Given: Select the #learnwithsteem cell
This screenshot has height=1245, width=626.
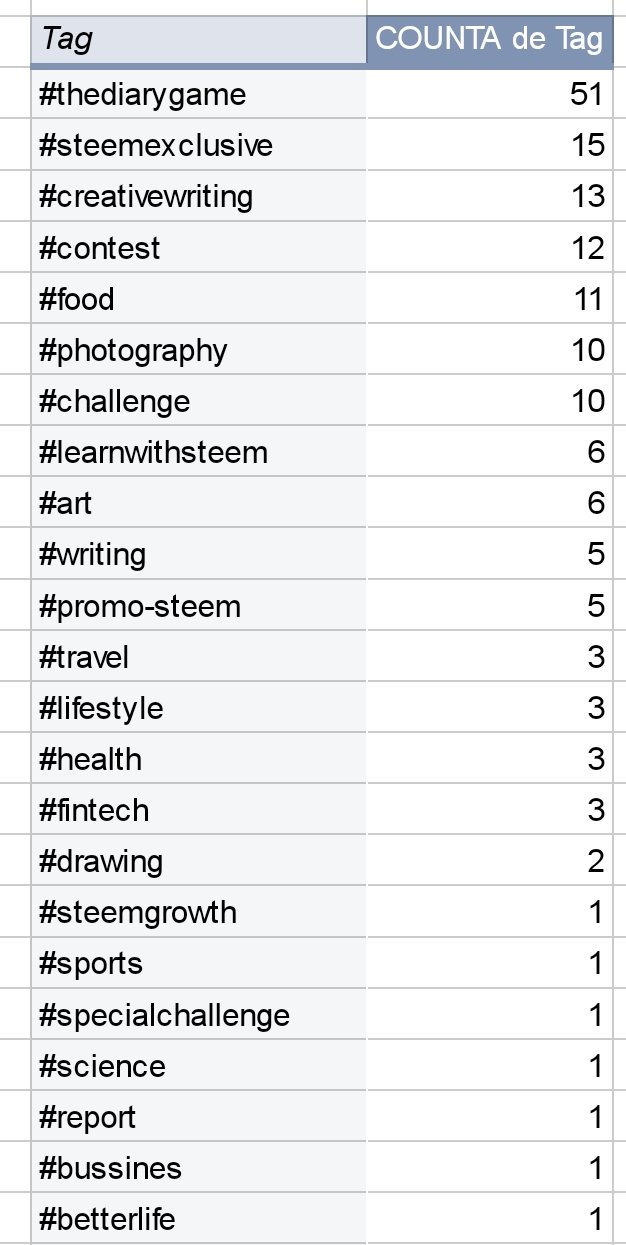Looking at the screenshot, I should pos(198,452).
